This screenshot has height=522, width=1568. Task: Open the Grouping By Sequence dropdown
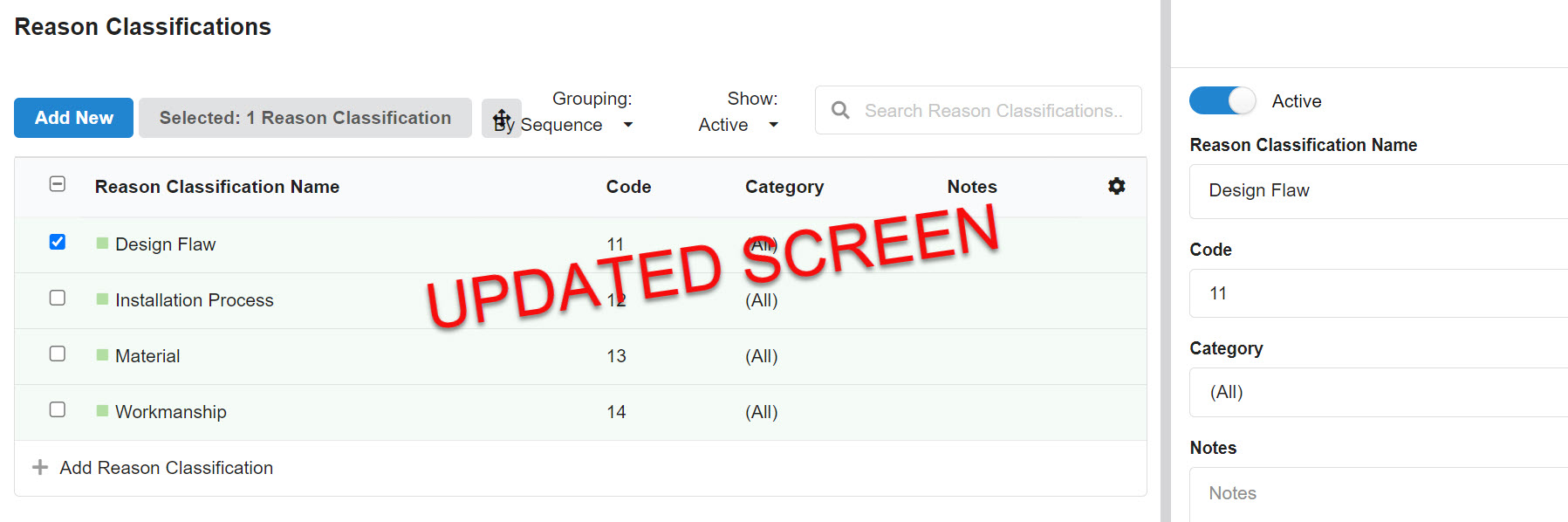pyautogui.click(x=576, y=125)
